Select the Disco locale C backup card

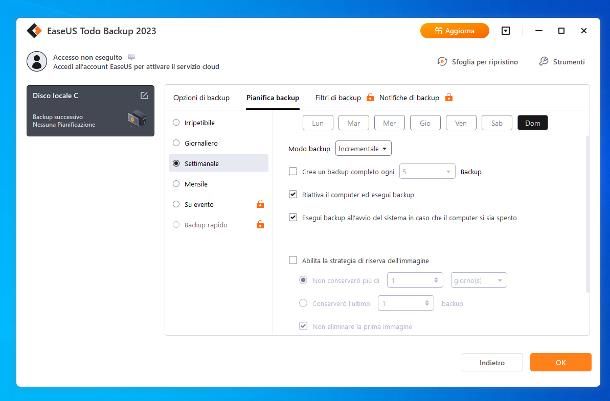click(x=90, y=110)
